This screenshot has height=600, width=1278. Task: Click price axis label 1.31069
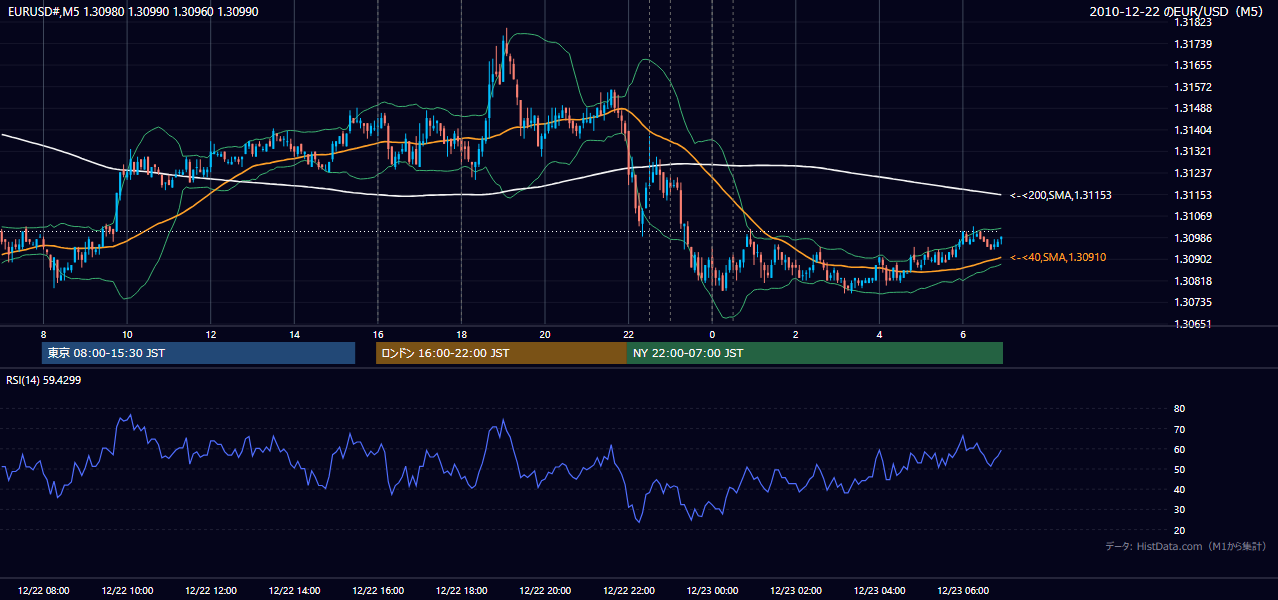click(x=1193, y=216)
